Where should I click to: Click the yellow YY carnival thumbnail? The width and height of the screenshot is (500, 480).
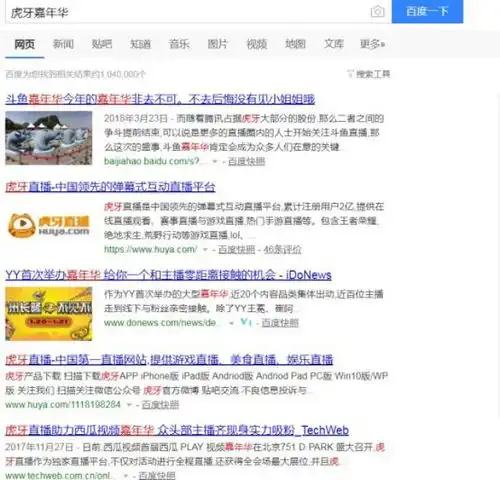coord(49,314)
